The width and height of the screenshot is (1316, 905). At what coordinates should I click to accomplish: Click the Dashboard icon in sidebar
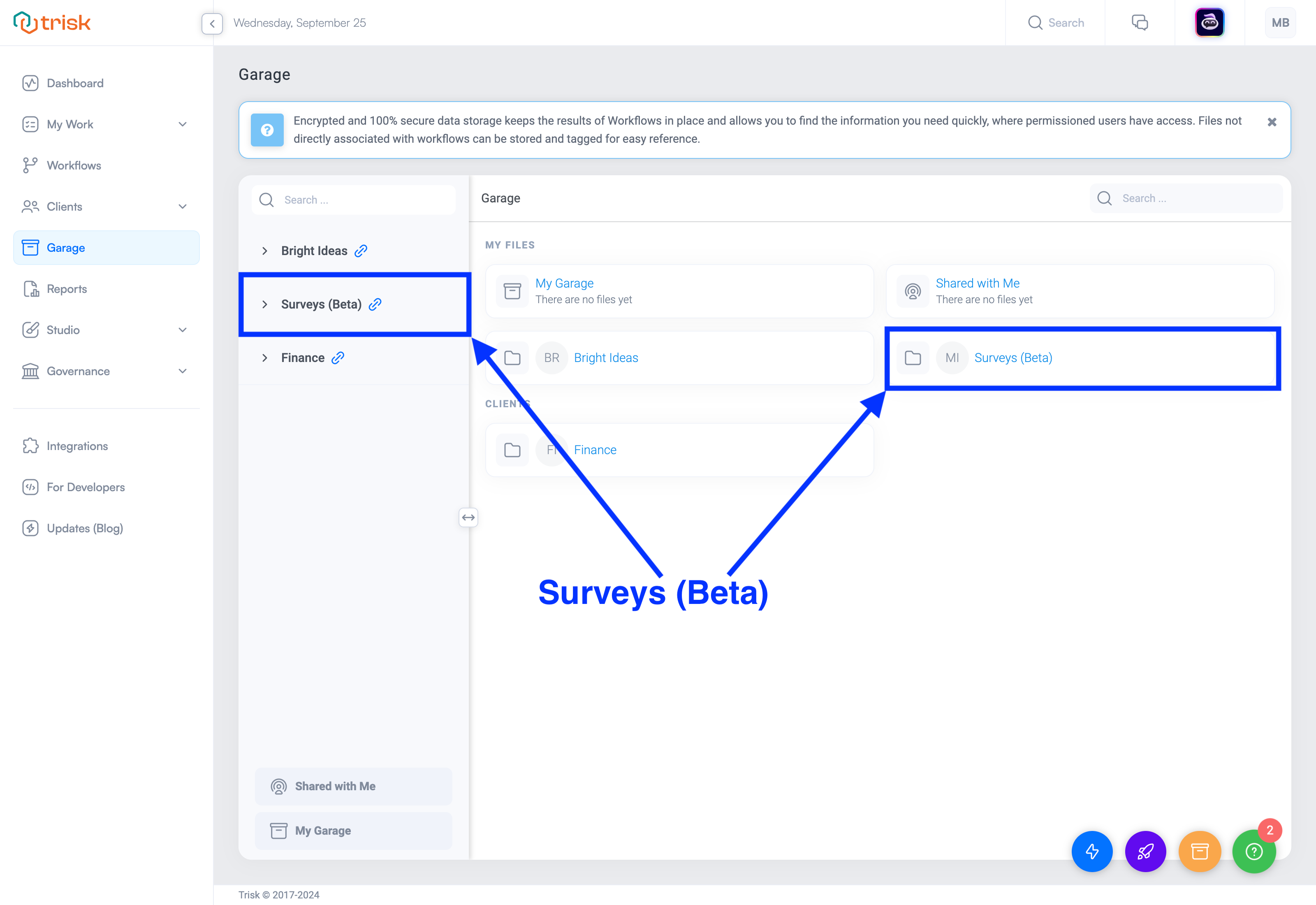pyautogui.click(x=30, y=83)
